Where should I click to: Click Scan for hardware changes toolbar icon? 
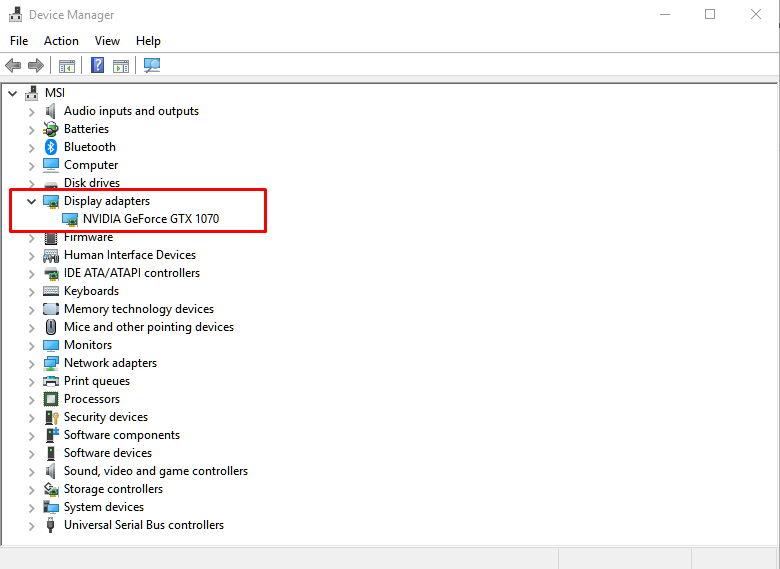coord(152,65)
